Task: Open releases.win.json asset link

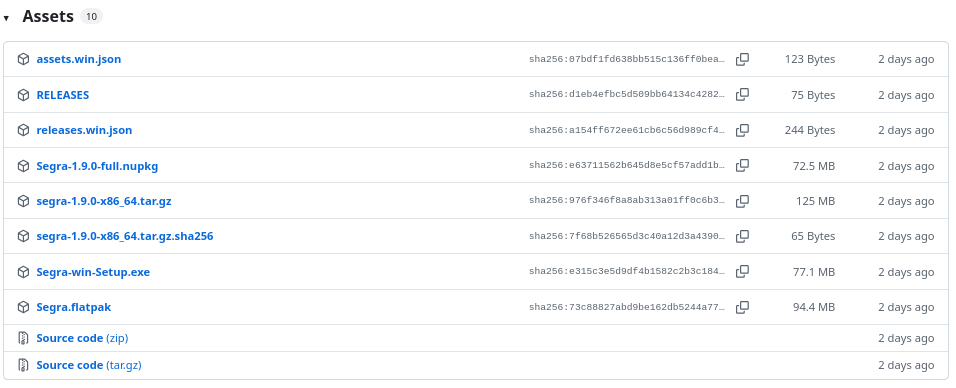Action: point(84,130)
